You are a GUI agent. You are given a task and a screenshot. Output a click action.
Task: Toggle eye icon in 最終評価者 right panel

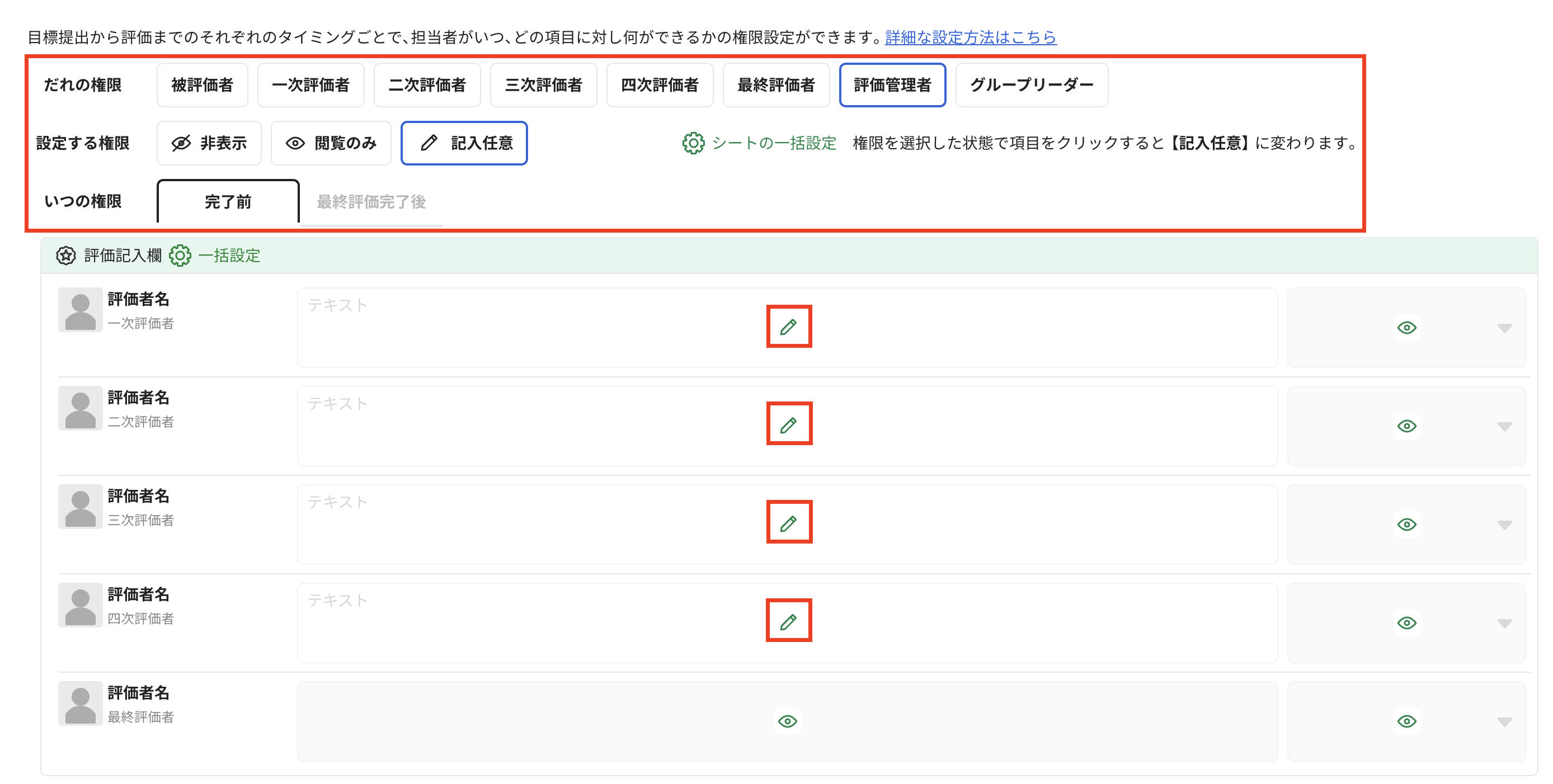coord(1406,721)
